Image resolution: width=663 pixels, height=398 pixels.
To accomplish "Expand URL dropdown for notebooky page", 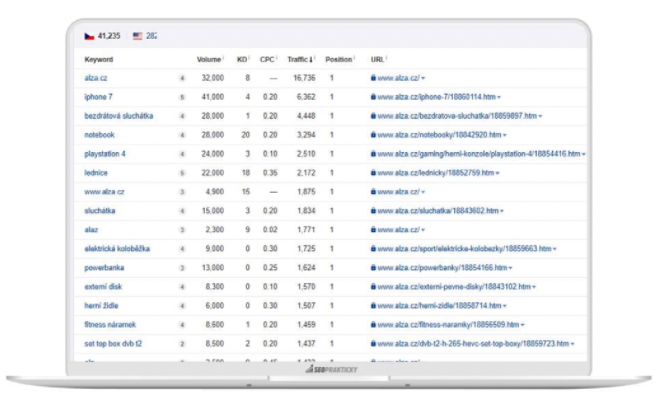I will 504,136.
